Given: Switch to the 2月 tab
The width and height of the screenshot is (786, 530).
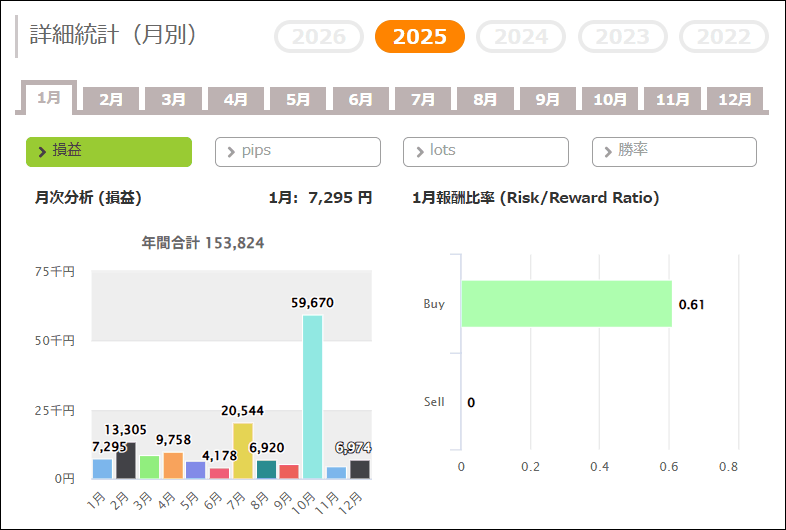Looking at the screenshot, I should tap(112, 99).
